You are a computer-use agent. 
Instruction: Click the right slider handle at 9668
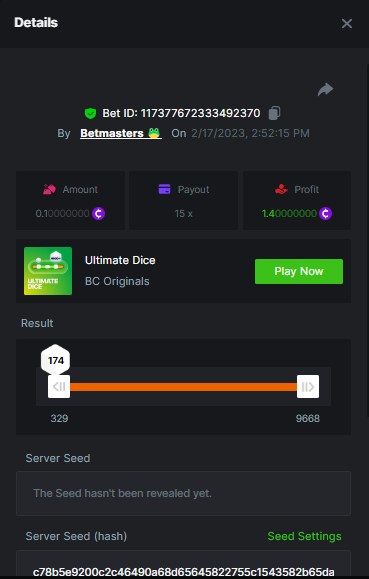coord(308,387)
